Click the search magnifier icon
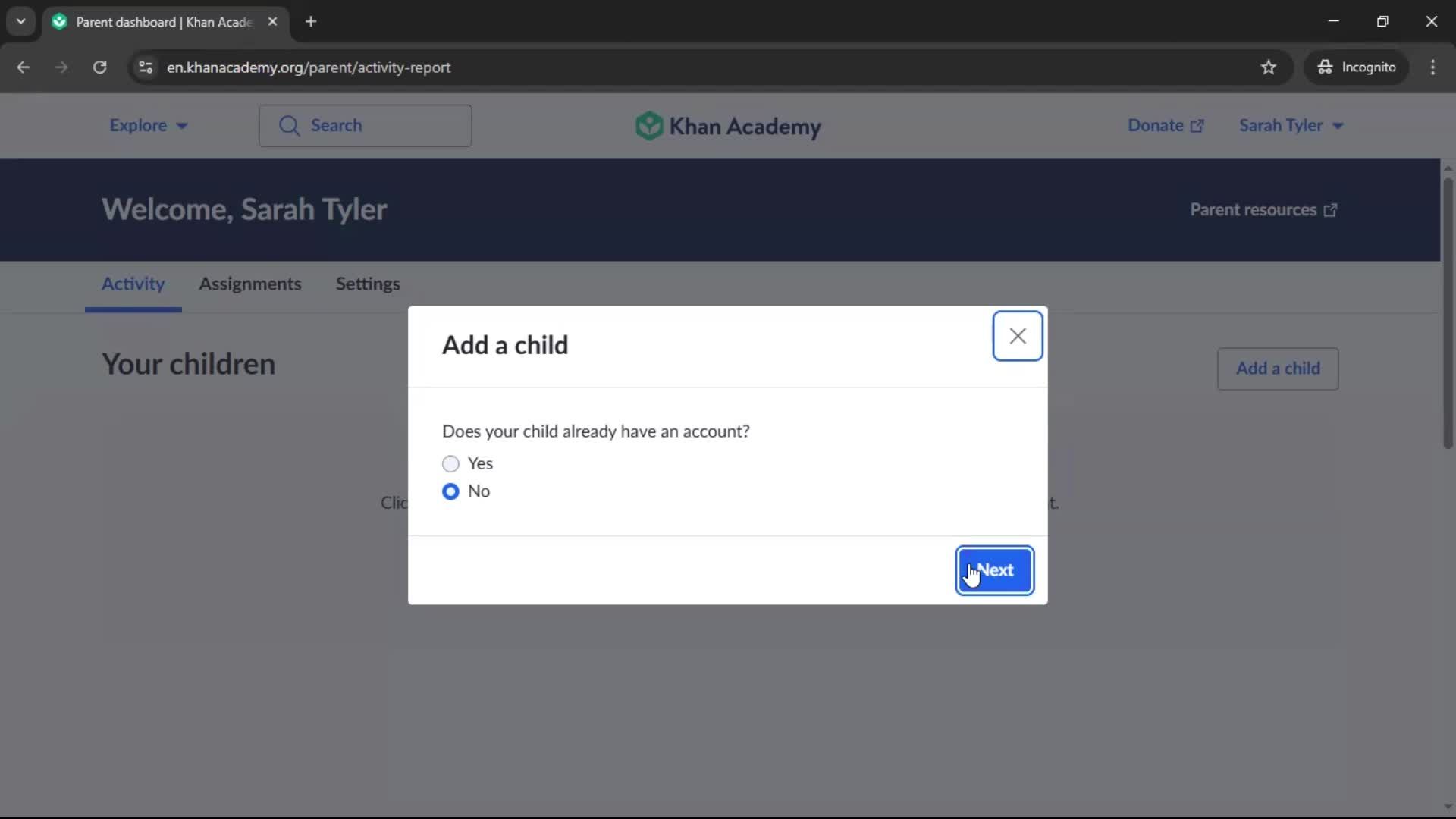The width and height of the screenshot is (1456, 819). click(x=289, y=126)
